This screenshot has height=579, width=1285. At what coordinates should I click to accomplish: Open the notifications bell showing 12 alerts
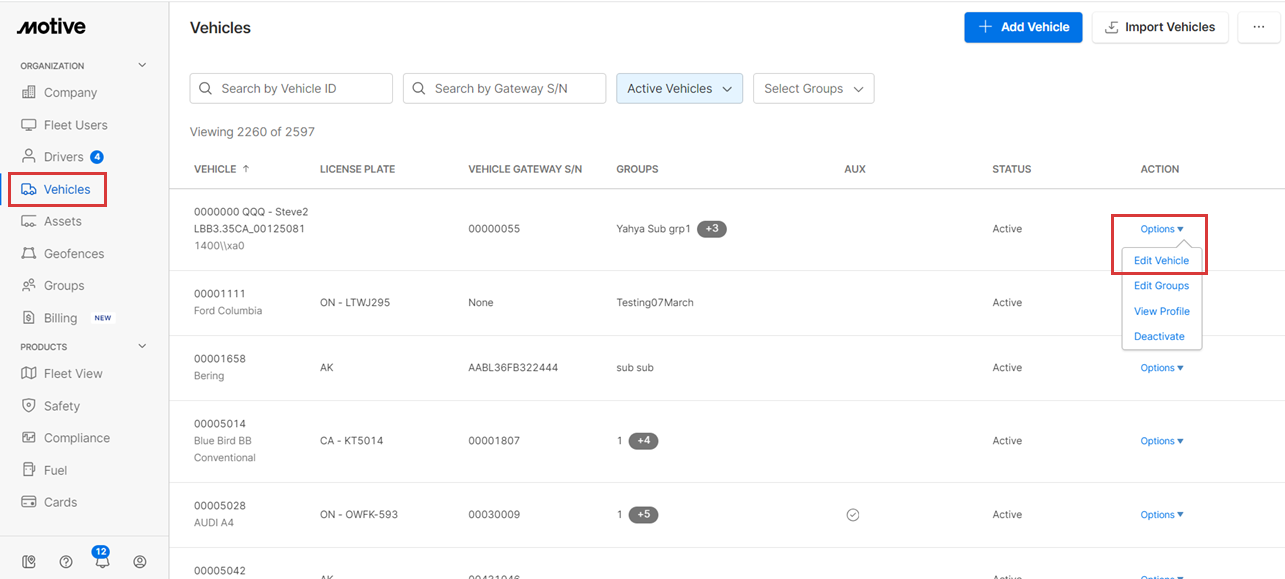pyautogui.click(x=102, y=561)
